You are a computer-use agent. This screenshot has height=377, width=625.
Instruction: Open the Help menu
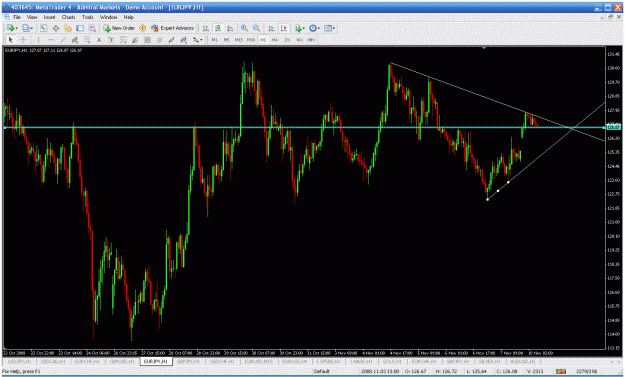[128, 17]
